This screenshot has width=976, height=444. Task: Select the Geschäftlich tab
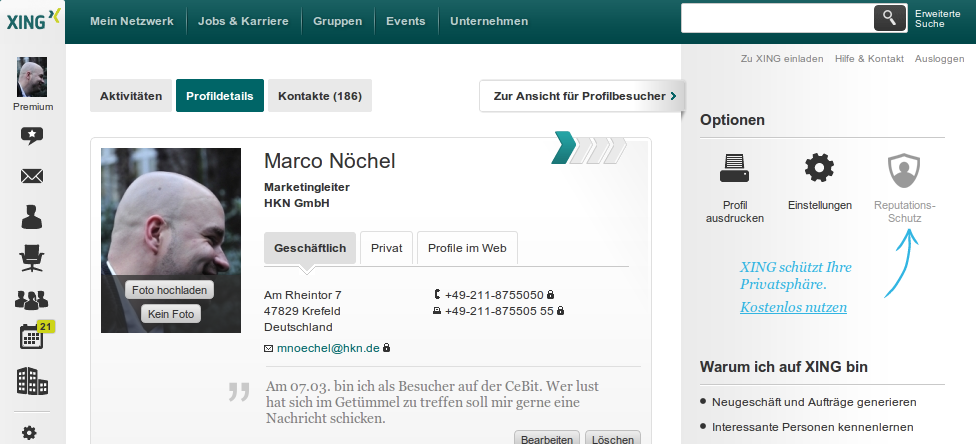coord(310,248)
